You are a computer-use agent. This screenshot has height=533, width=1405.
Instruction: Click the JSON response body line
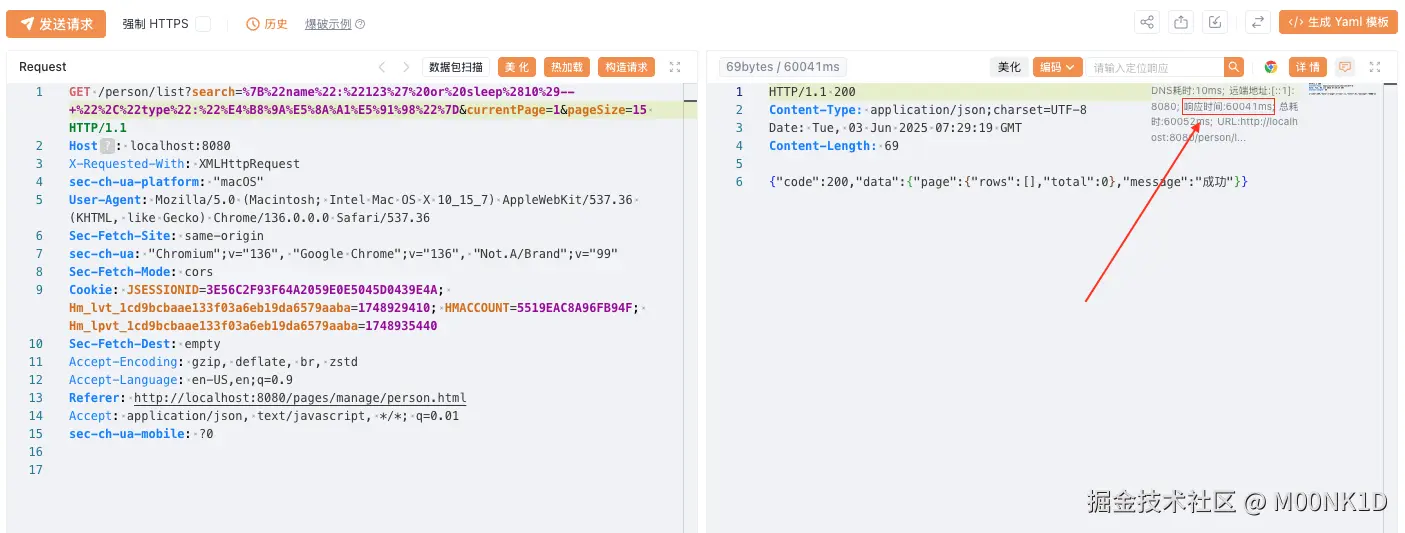tap(1009, 182)
